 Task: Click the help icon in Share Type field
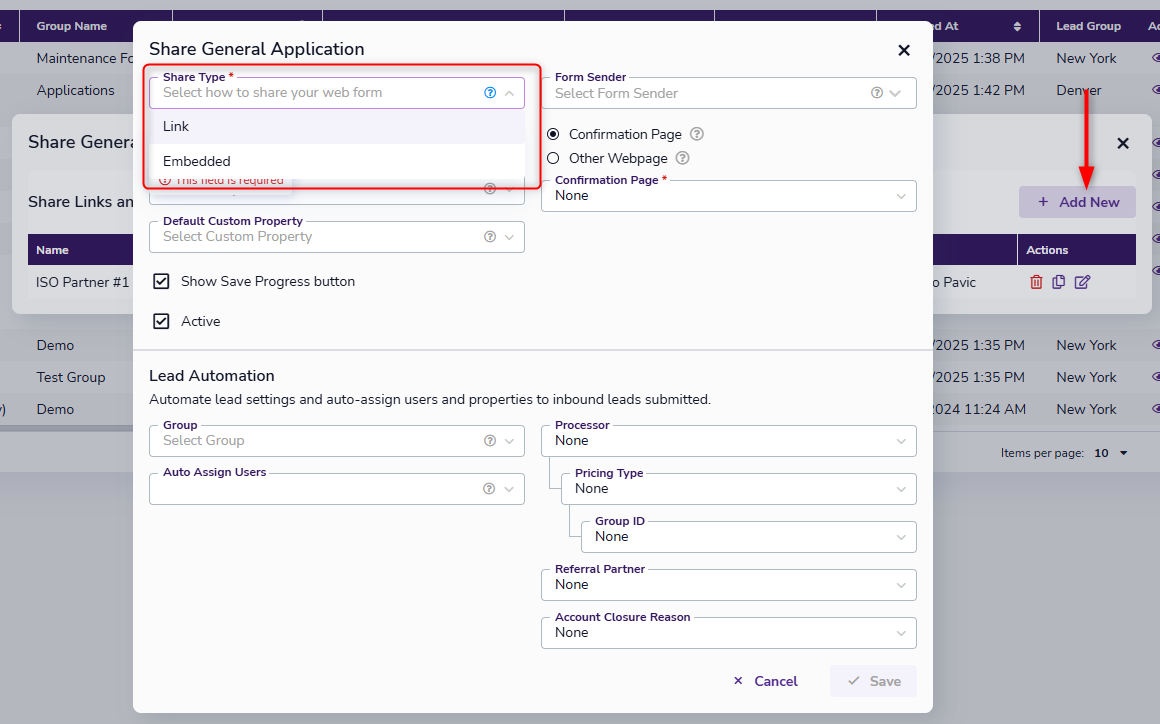[x=490, y=92]
